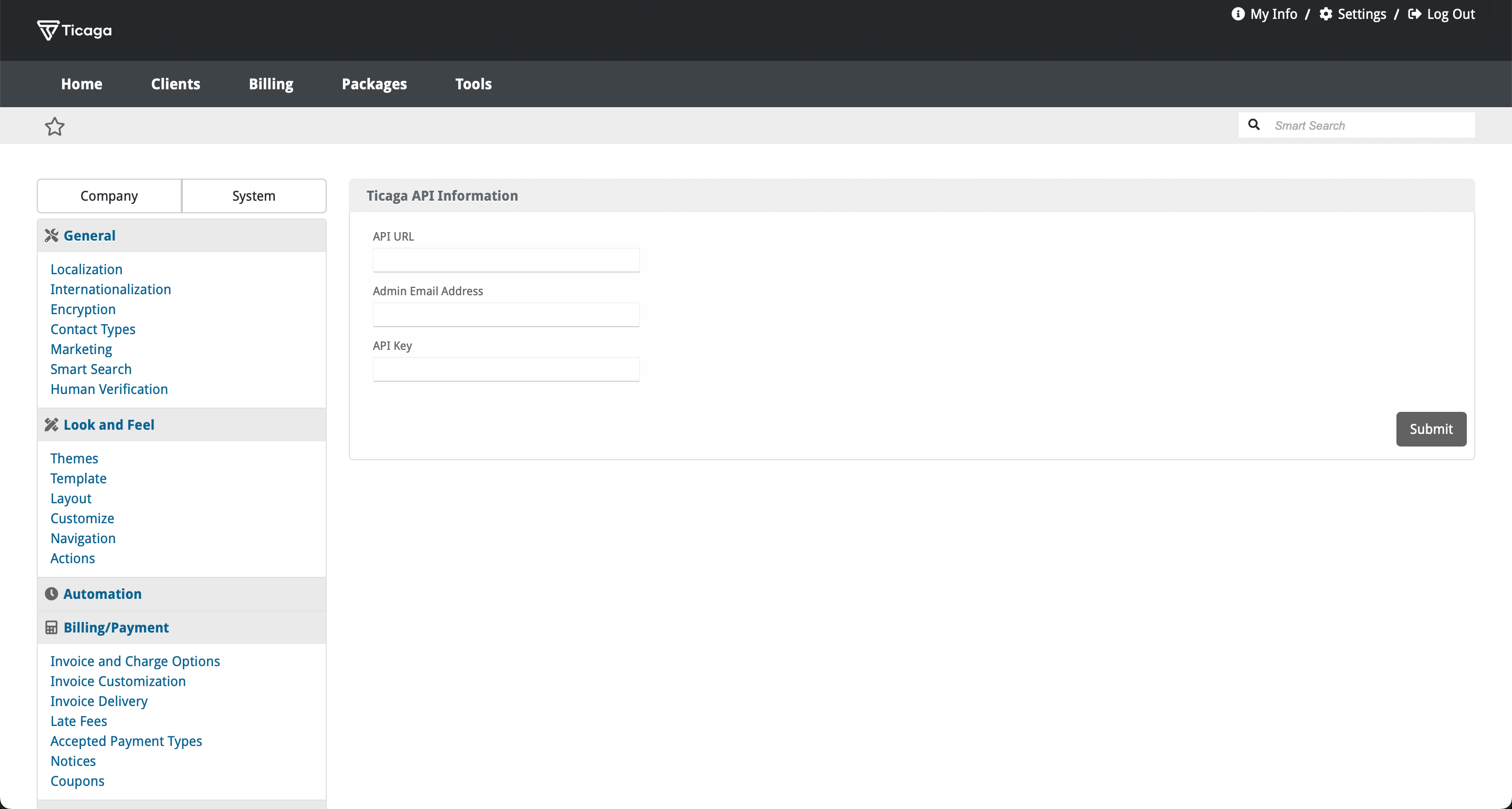Open Encryption settings
The width and height of the screenshot is (1512, 809).
coord(83,309)
